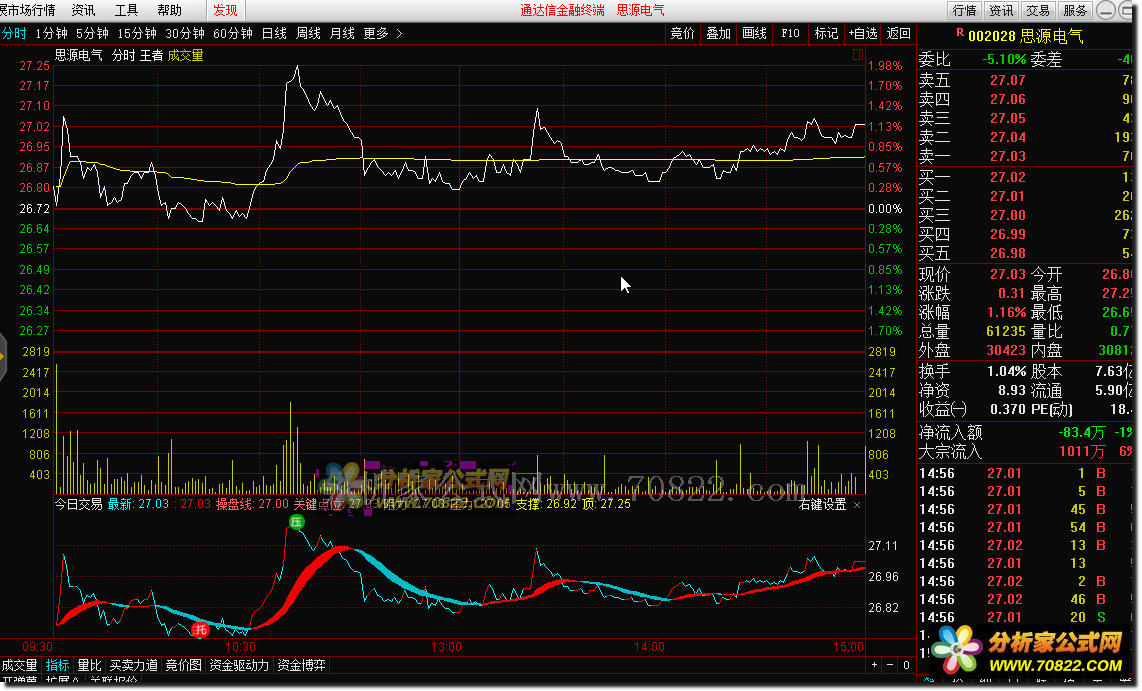Open the 画线 drawing tool
The width and height of the screenshot is (1142, 691).
pos(755,33)
